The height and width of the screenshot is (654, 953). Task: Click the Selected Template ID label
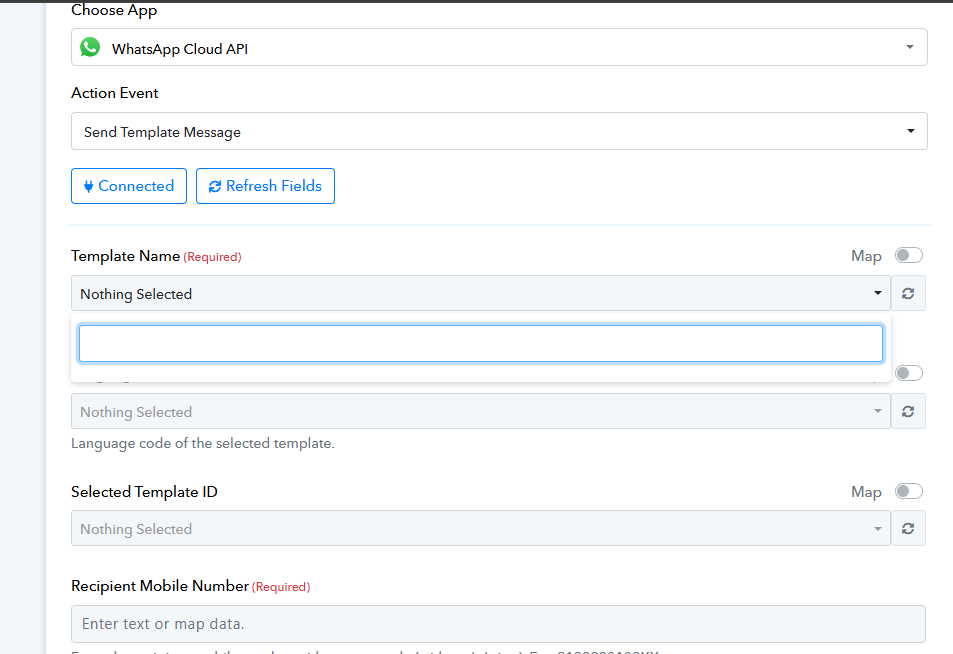coord(144,492)
